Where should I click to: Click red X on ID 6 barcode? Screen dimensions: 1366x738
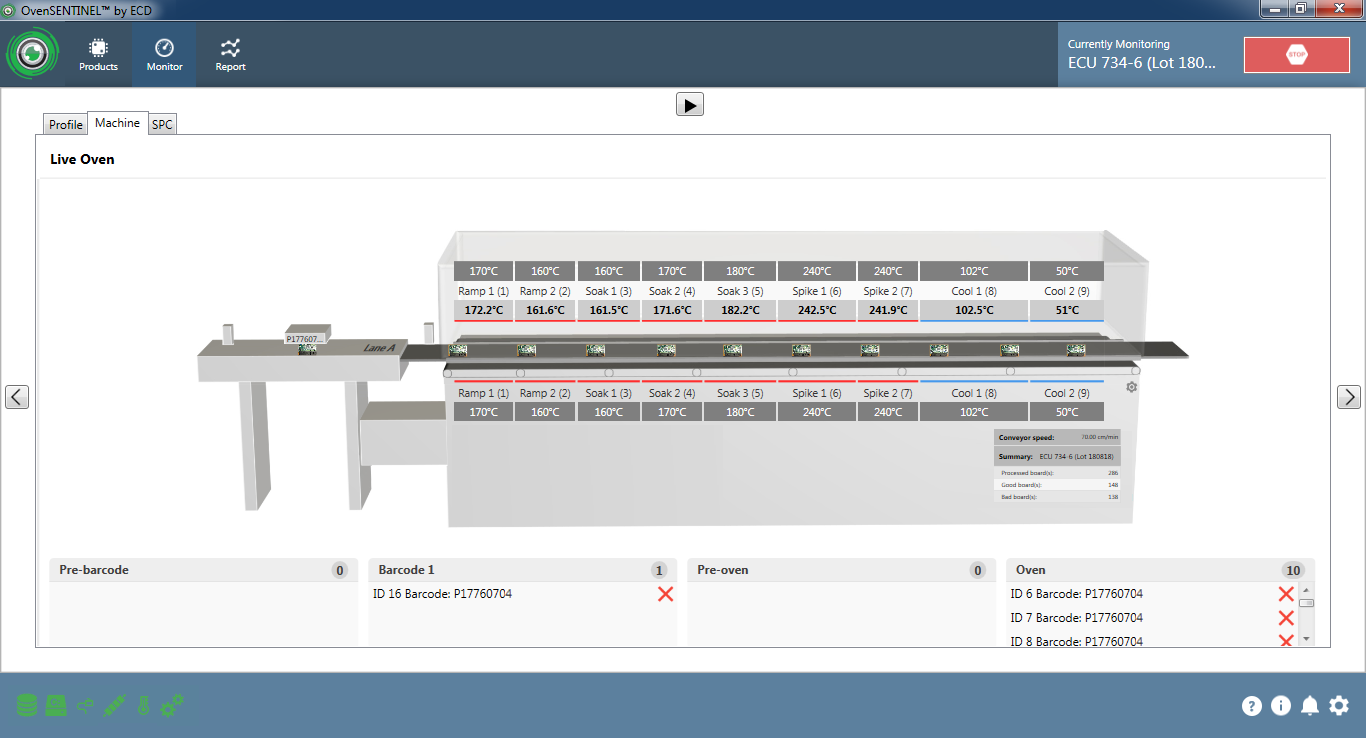click(1286, 594)
